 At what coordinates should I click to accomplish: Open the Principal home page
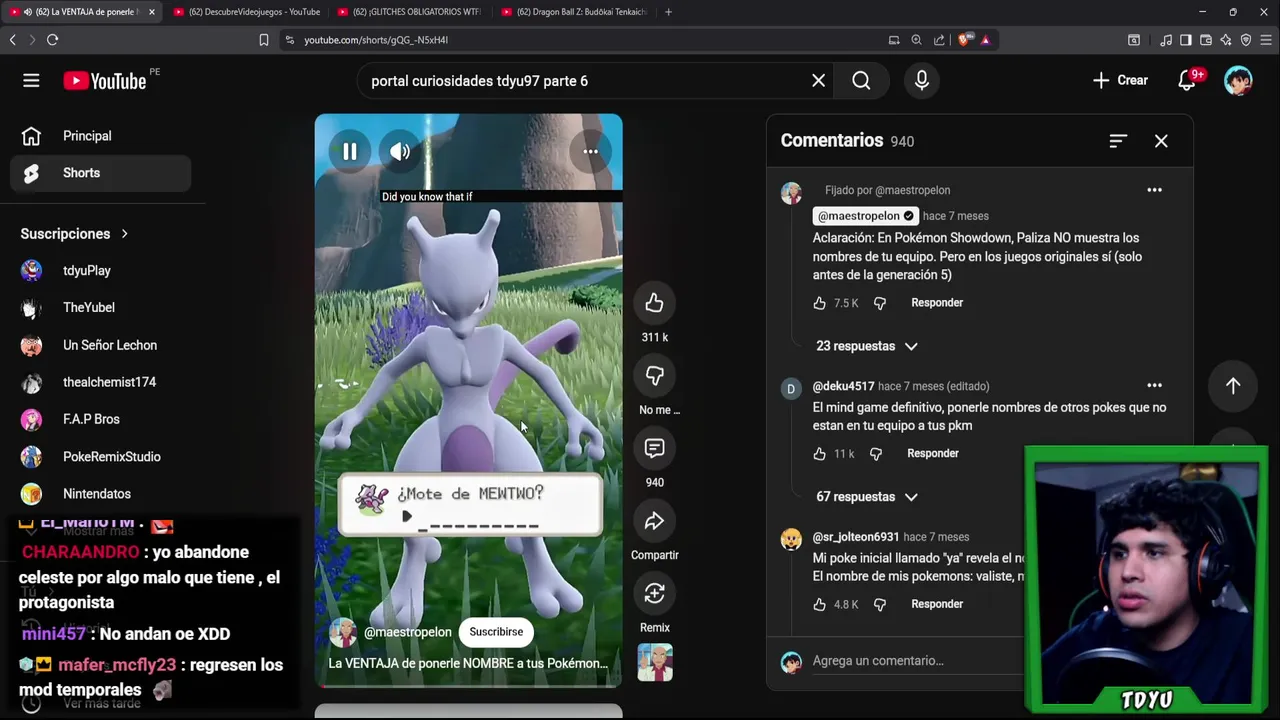click(x=100, y=136)
